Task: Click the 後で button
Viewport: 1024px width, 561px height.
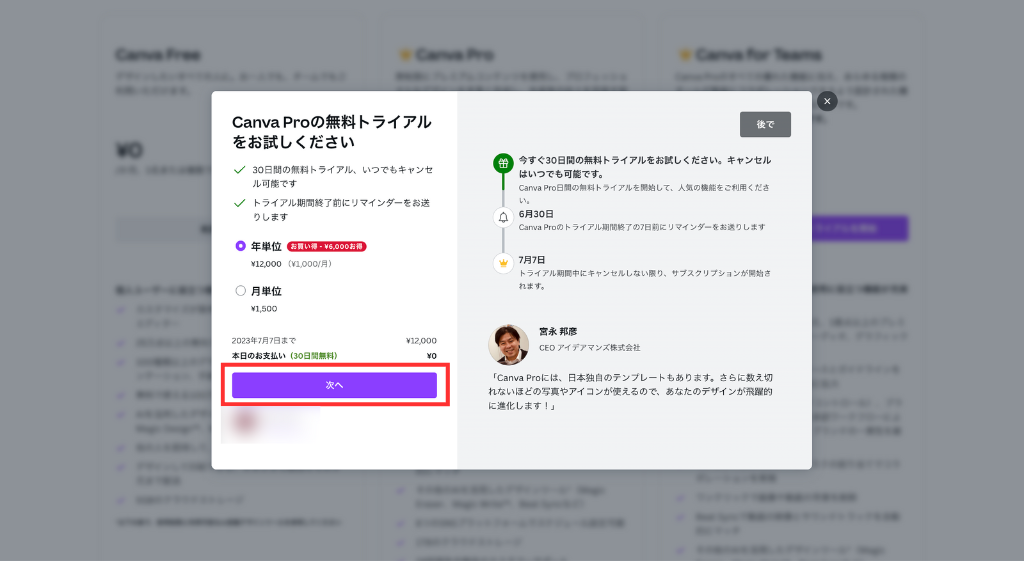Action: tap(765, 124)
